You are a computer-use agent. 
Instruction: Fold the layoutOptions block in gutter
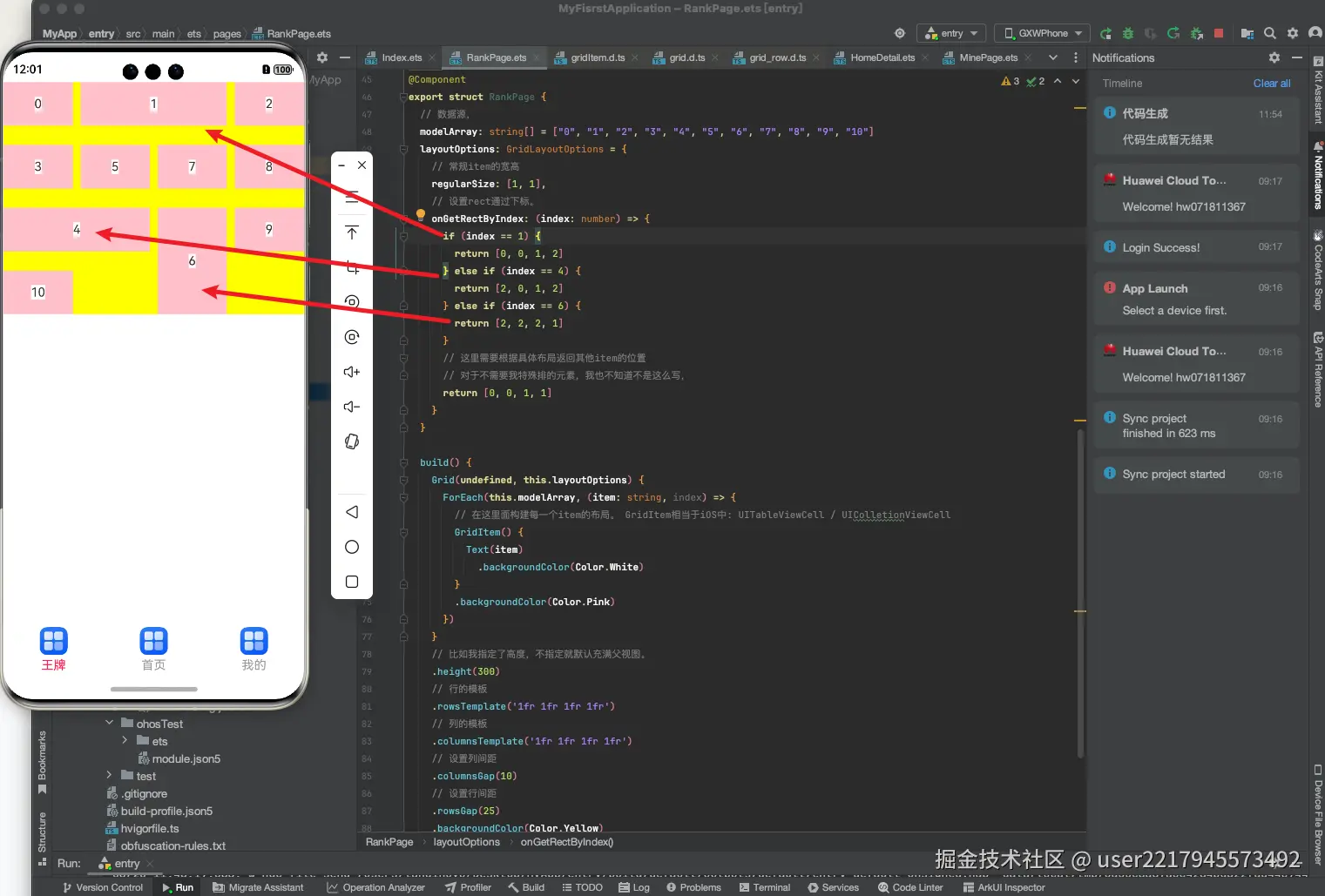[403, 149]
